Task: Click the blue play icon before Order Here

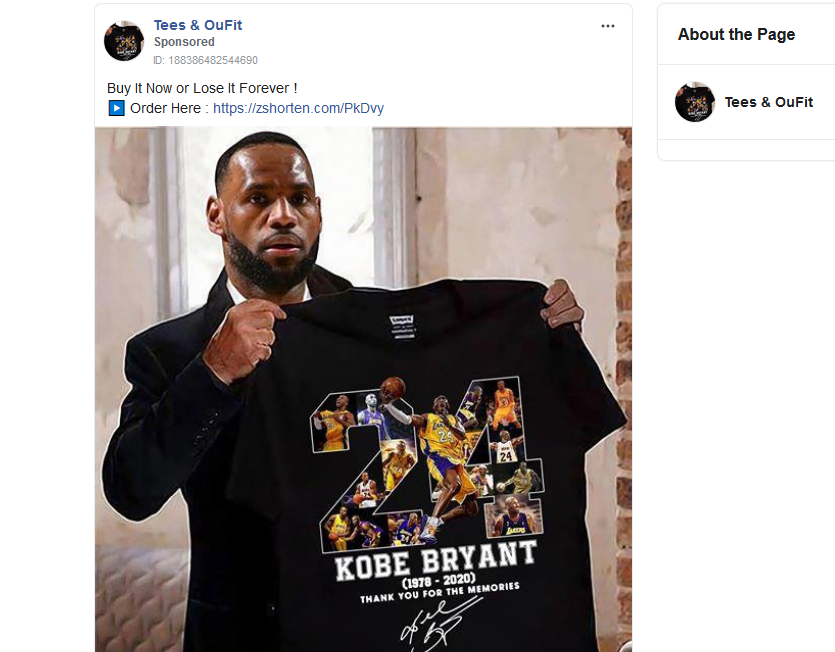Action: [116, 108]
